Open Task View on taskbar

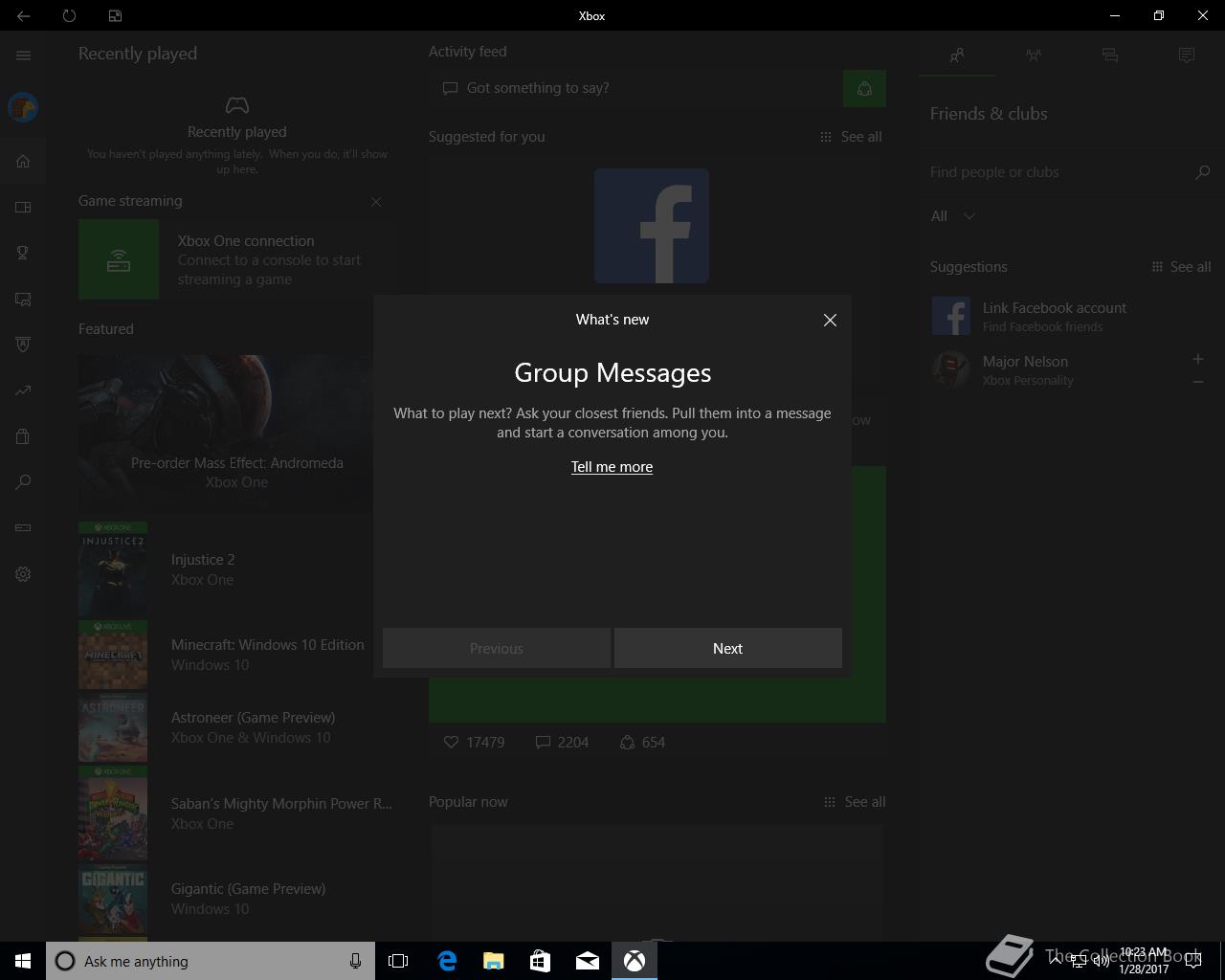point(398,961)
